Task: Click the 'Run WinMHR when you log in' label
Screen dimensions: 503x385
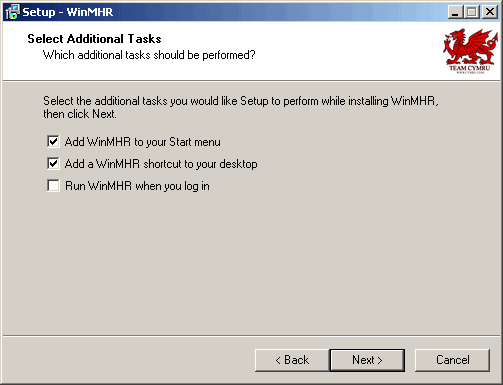Action: click(x=137, y=186)
